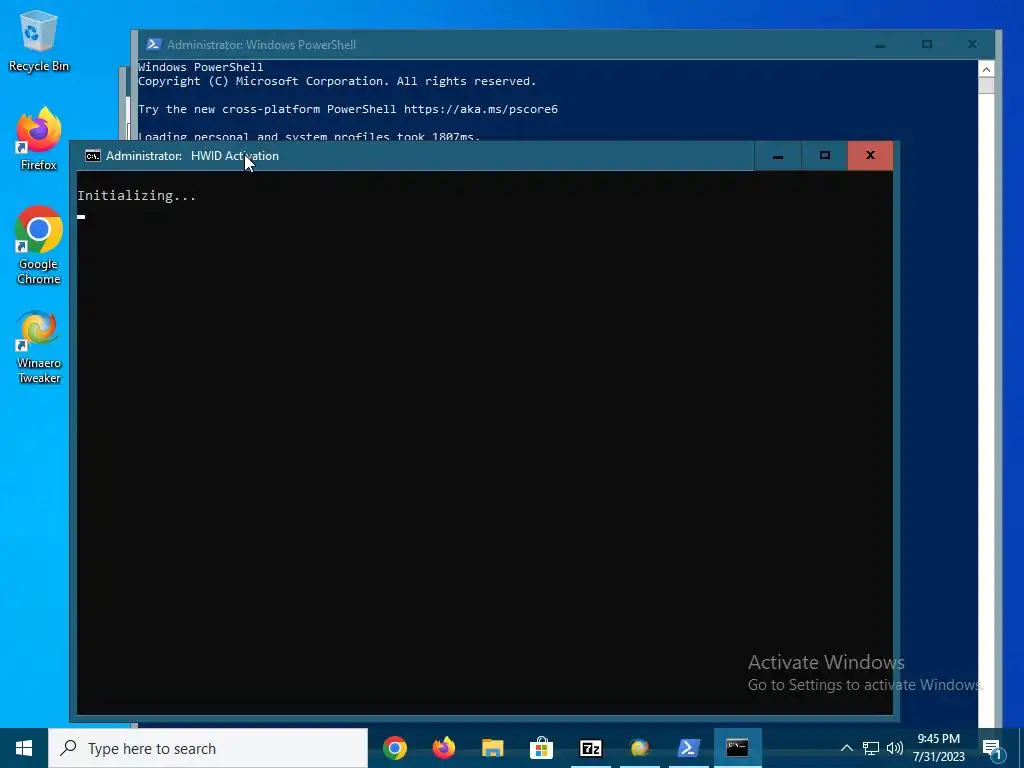Select the Firefox desktop shortcut
Screen dimensions: 1024x768
coord(39,139)
